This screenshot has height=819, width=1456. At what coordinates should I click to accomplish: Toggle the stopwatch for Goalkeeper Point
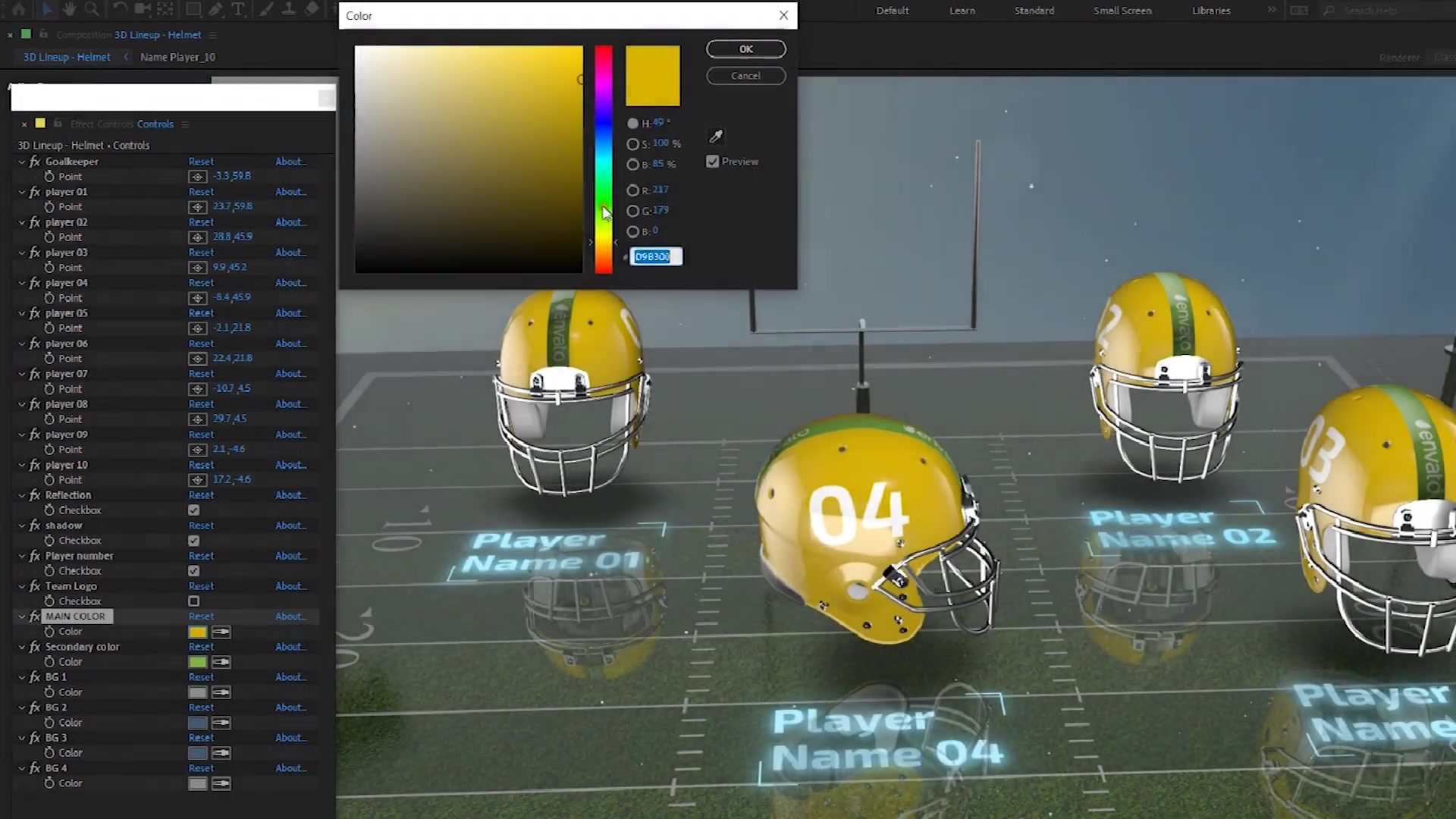pos(49,176)
